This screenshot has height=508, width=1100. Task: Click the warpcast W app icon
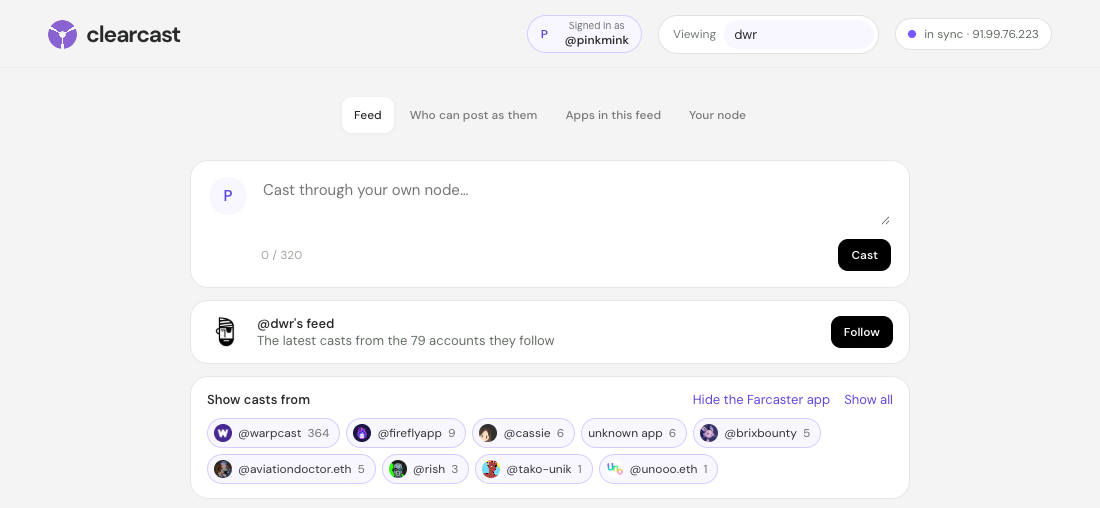click(223, 433)
